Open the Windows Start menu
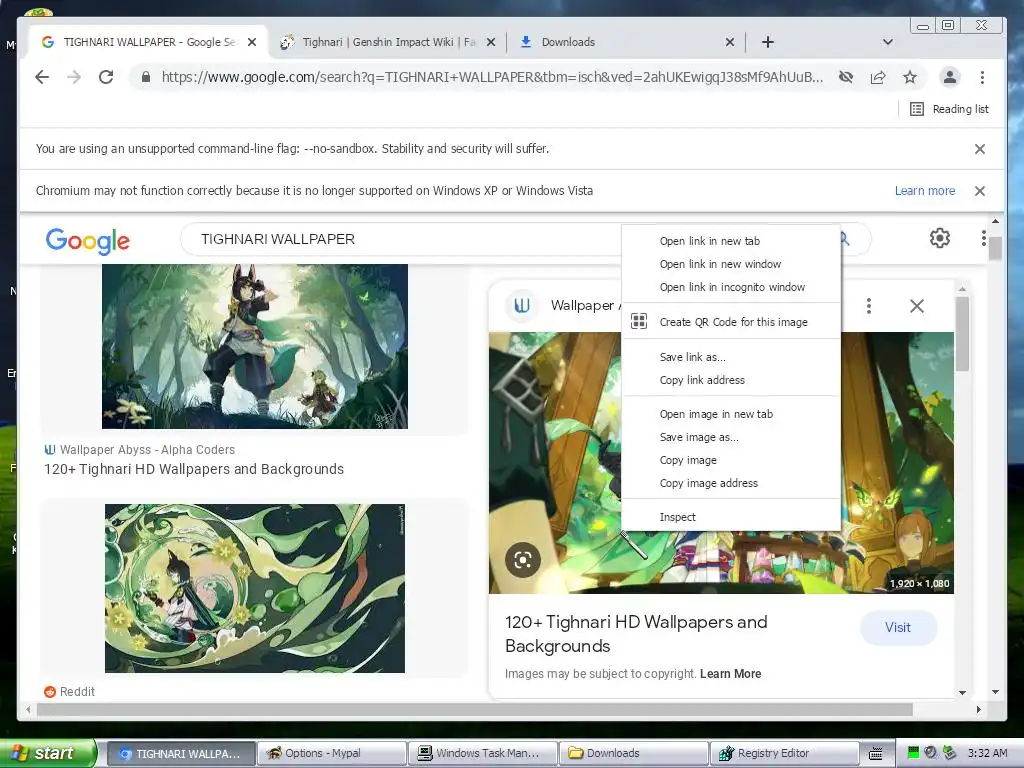This screenshot has height=768, width=1024. pos(47,753)
